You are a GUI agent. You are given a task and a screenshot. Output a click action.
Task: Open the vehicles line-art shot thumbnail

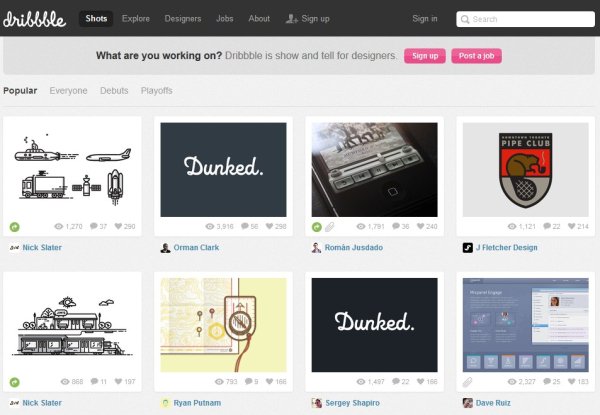coord(72,170)
